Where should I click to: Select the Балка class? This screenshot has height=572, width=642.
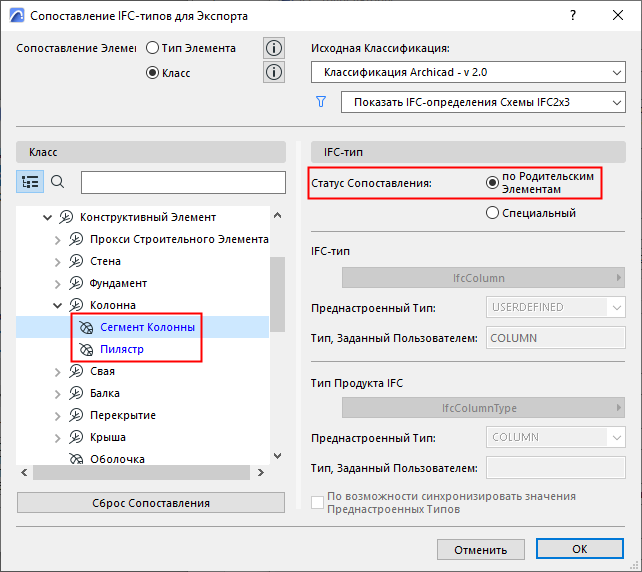click(105, 393)
